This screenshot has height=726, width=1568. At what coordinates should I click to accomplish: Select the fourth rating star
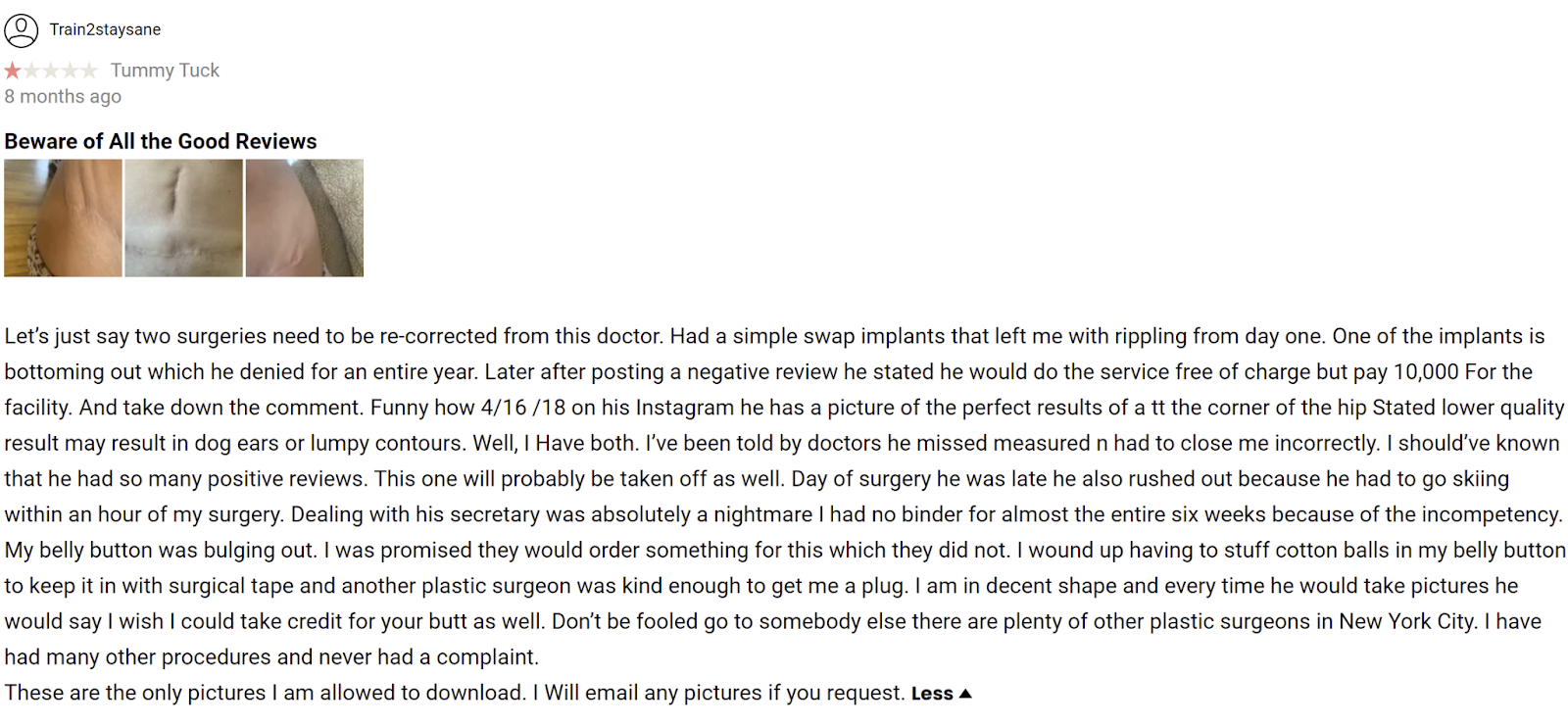point(70,71)
